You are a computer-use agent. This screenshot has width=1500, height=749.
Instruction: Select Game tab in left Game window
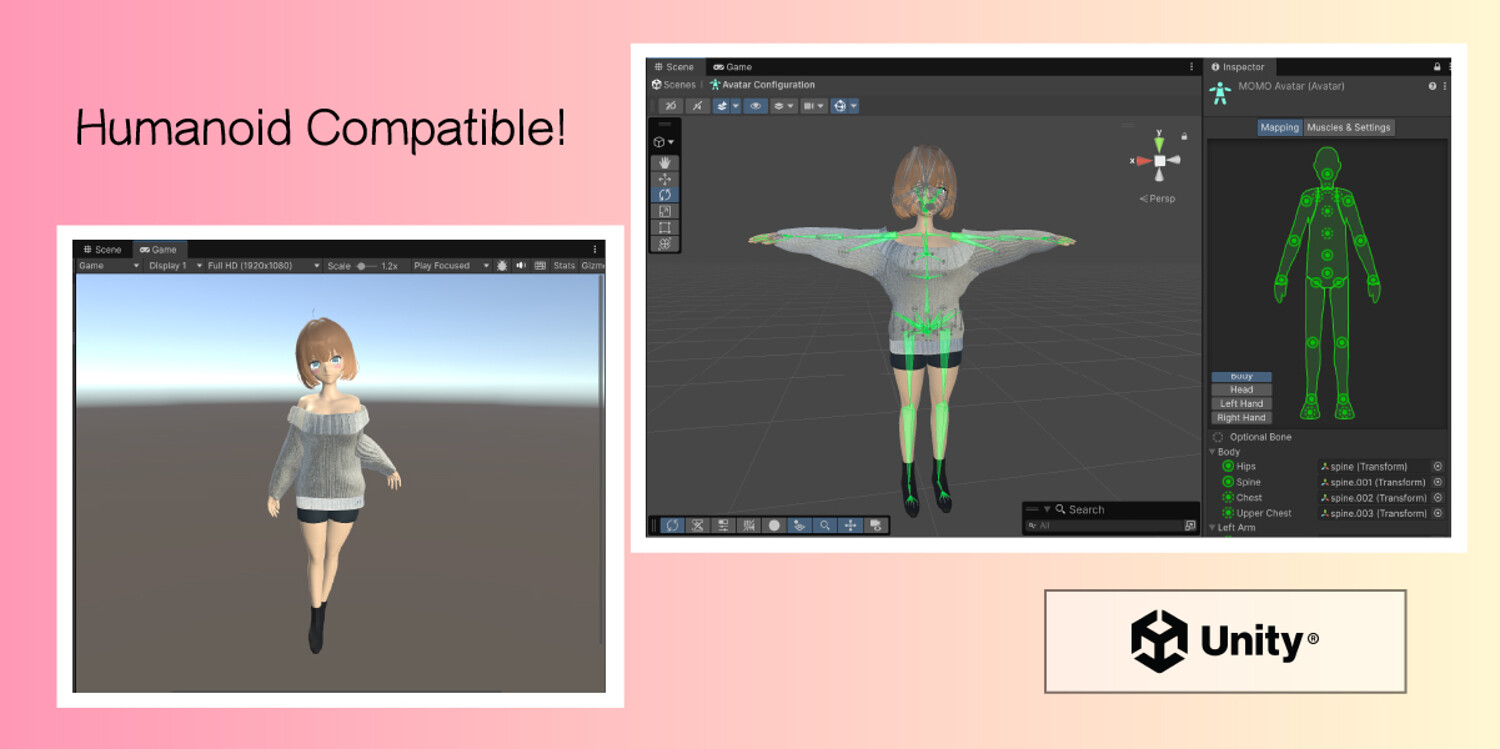(x=158, y=250)
